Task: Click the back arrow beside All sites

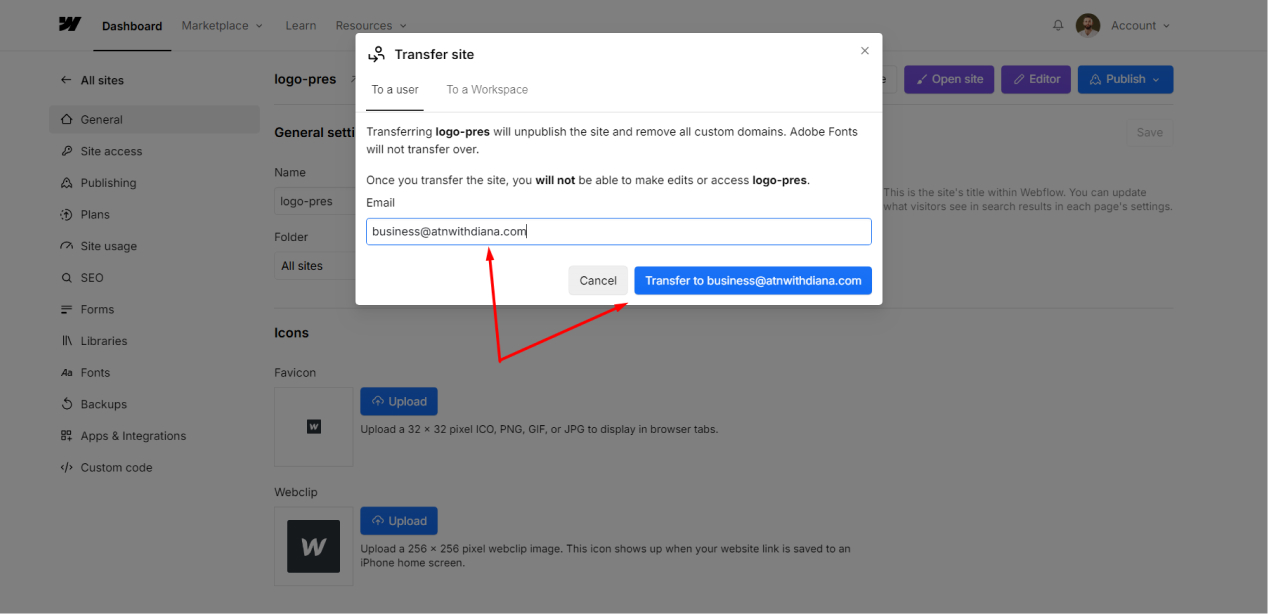Action: click(x=66, y=80)
